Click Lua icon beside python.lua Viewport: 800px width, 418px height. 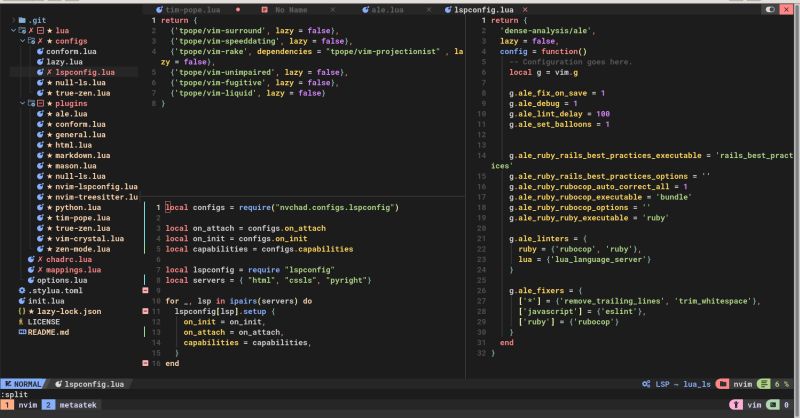pos(40,207)
